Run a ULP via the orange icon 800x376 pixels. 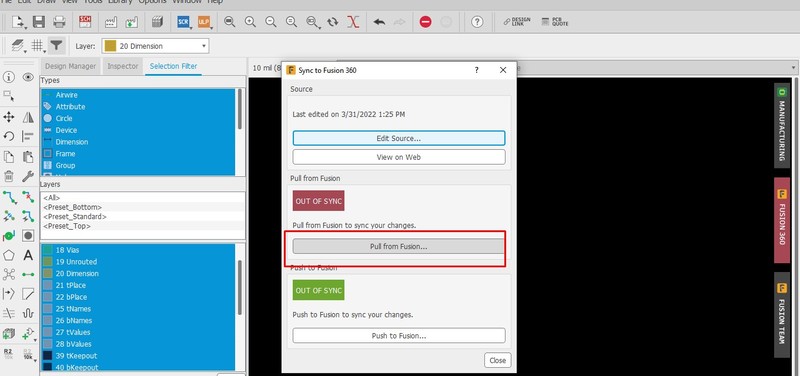tap(204, 22)
